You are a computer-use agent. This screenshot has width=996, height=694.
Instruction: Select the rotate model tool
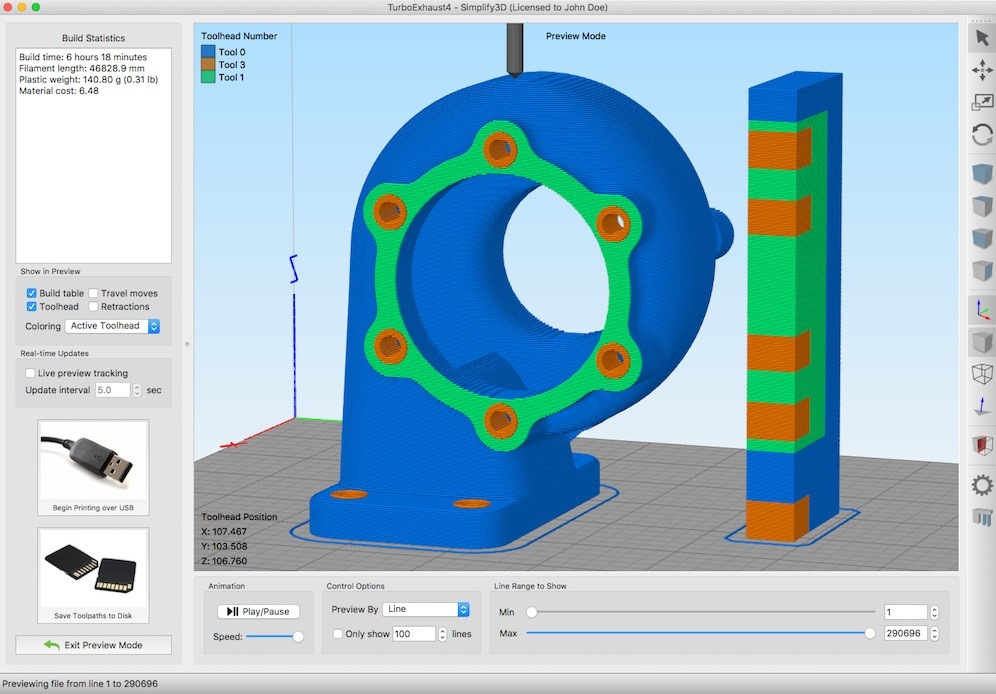pyautogui.click(x=982, y=133)
